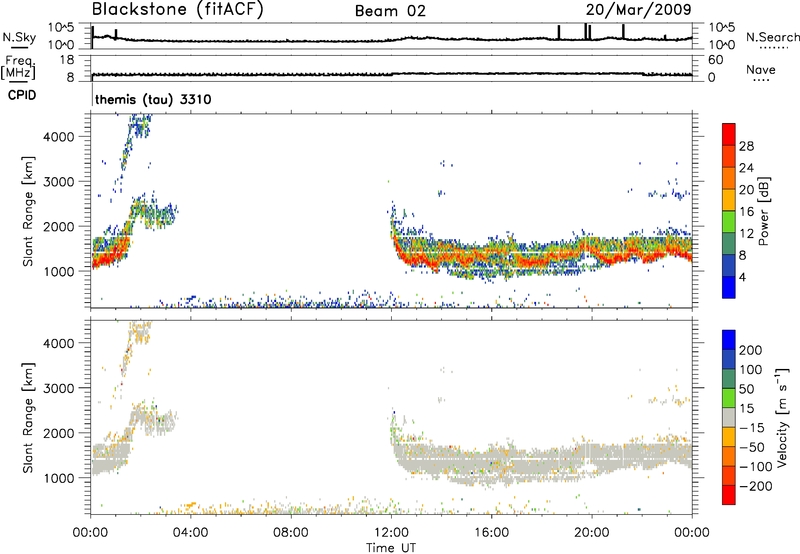Click the 'Beam 02' label
This screenshot has width=800, height=554.
(x=390, y=11)
